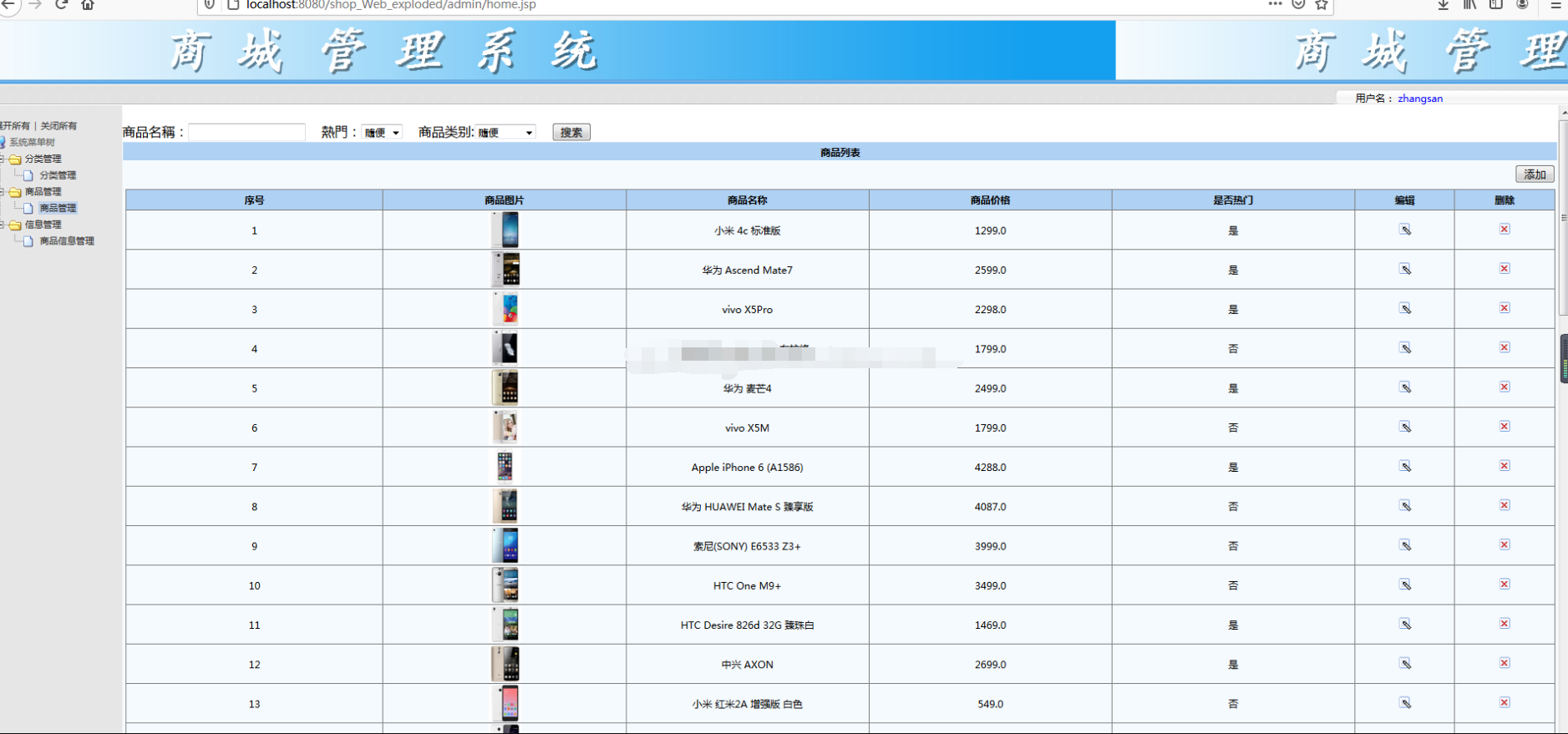The height and width of the screenshot is (734, 1568).
Task: Delete the HTC Desire 826d product
Action: click(1505, 623)
